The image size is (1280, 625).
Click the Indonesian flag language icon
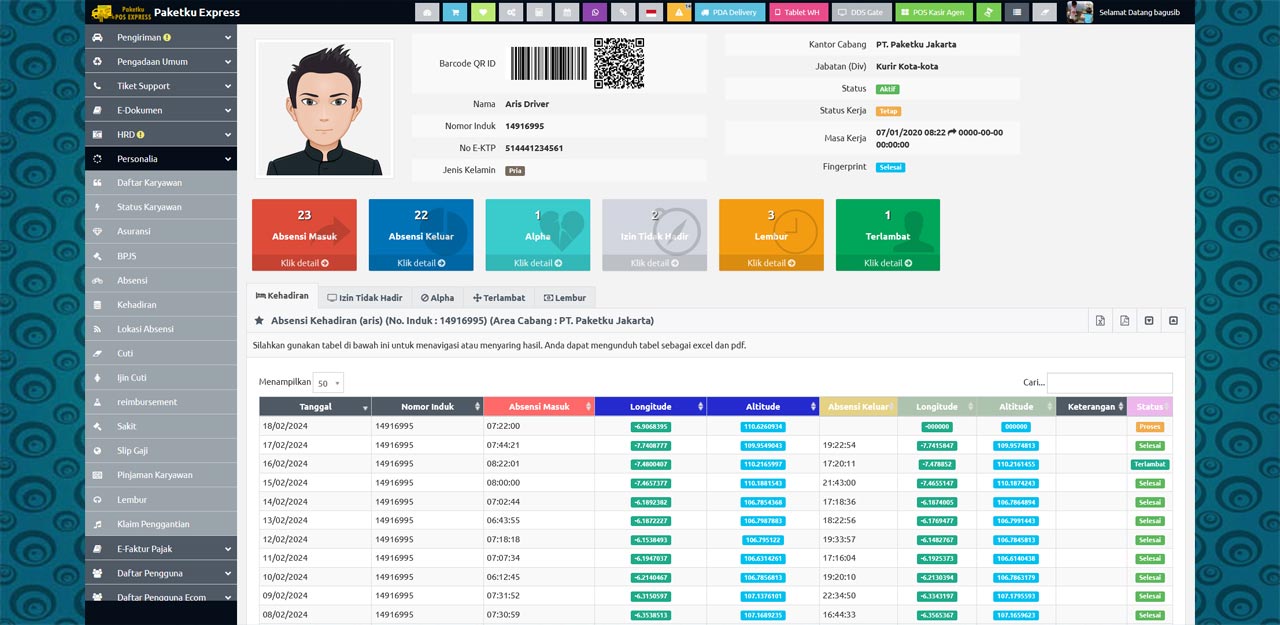click(x=651, y=13)
